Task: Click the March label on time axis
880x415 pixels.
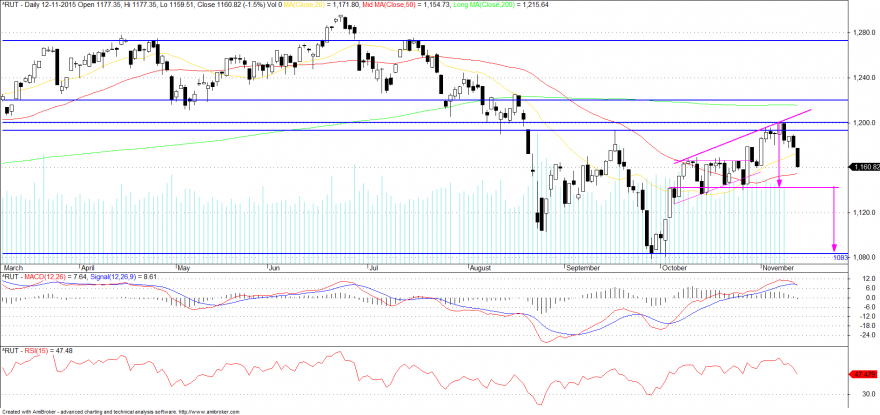Action: 14,267
